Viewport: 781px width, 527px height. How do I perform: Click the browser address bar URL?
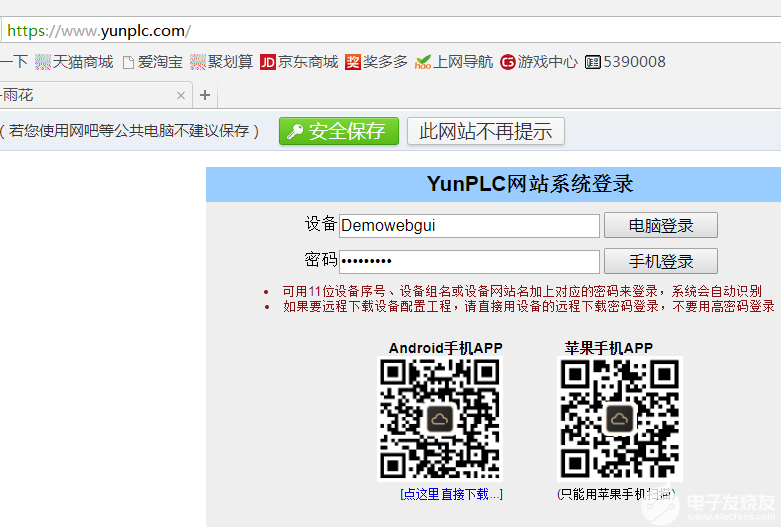click(x=99, y=31)
